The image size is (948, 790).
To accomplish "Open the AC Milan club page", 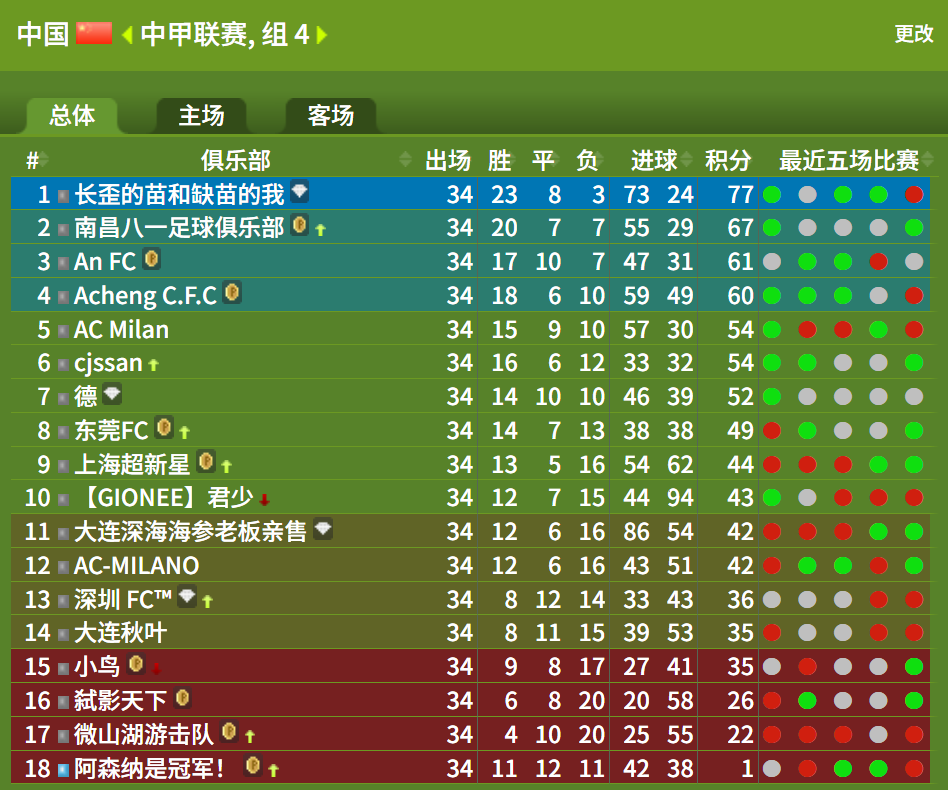I will pyautogui.click(x=121, y=329).
